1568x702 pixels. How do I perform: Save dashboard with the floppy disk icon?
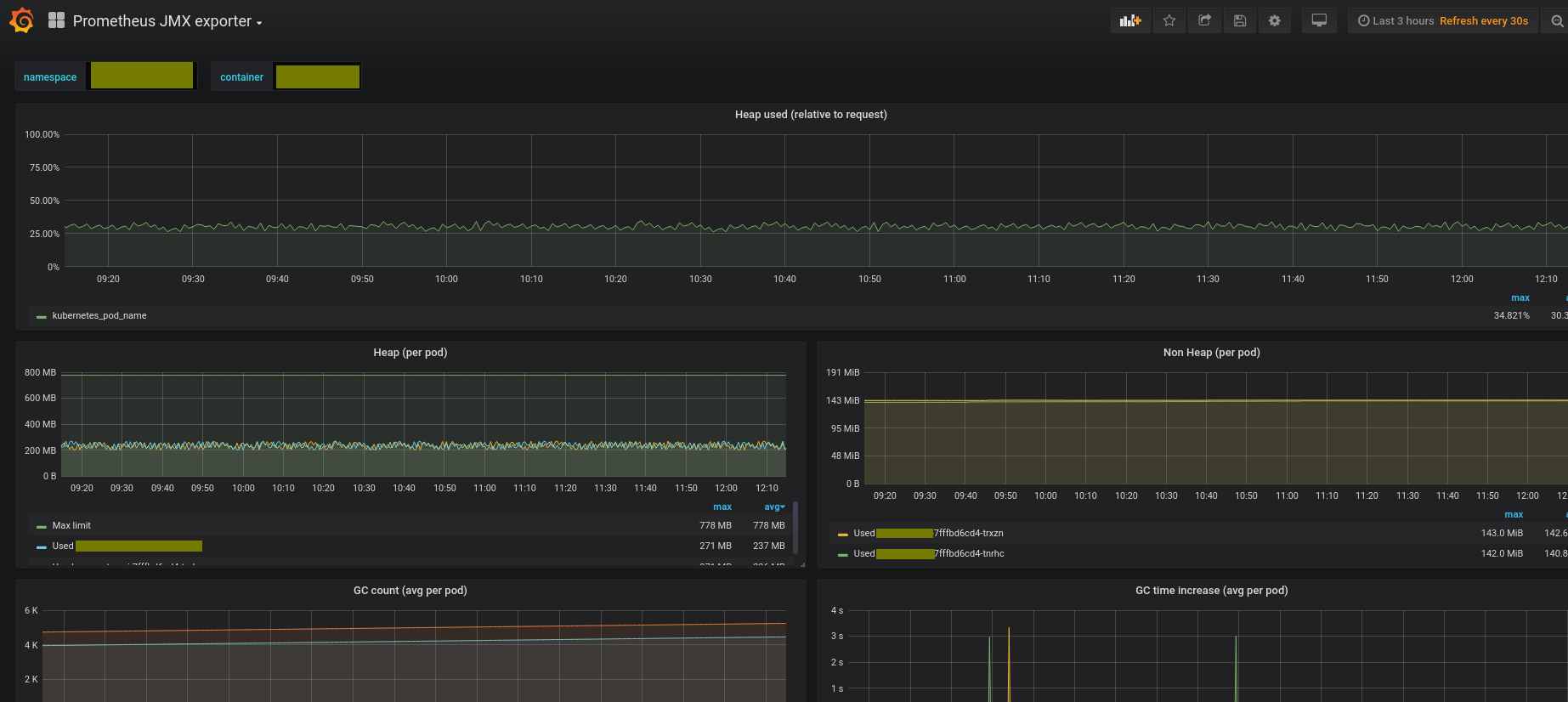[x=1240, y=20]
